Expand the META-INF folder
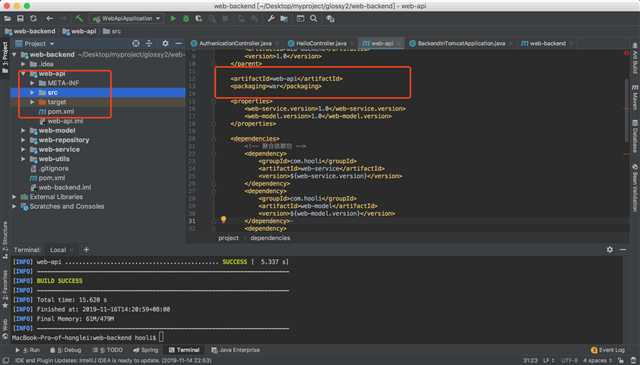The height and width of the screenshot is (365, 640). pyautogui.click(x=33, y=83)
